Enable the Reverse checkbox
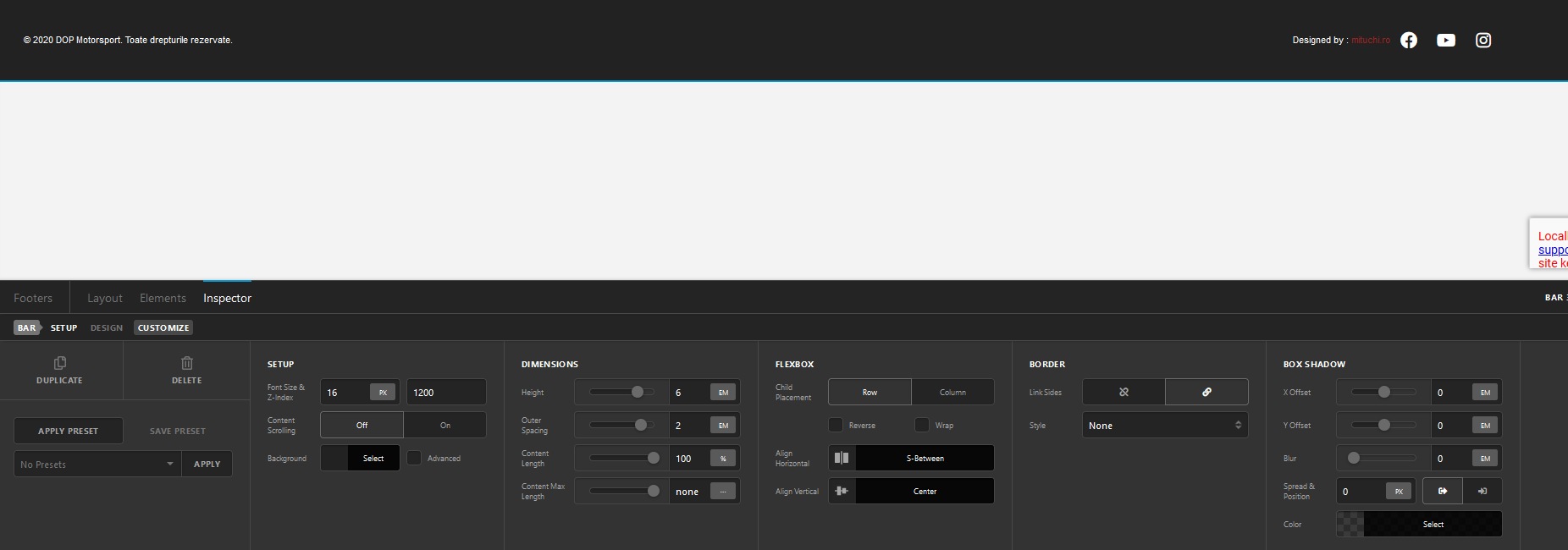 [836, 425]
